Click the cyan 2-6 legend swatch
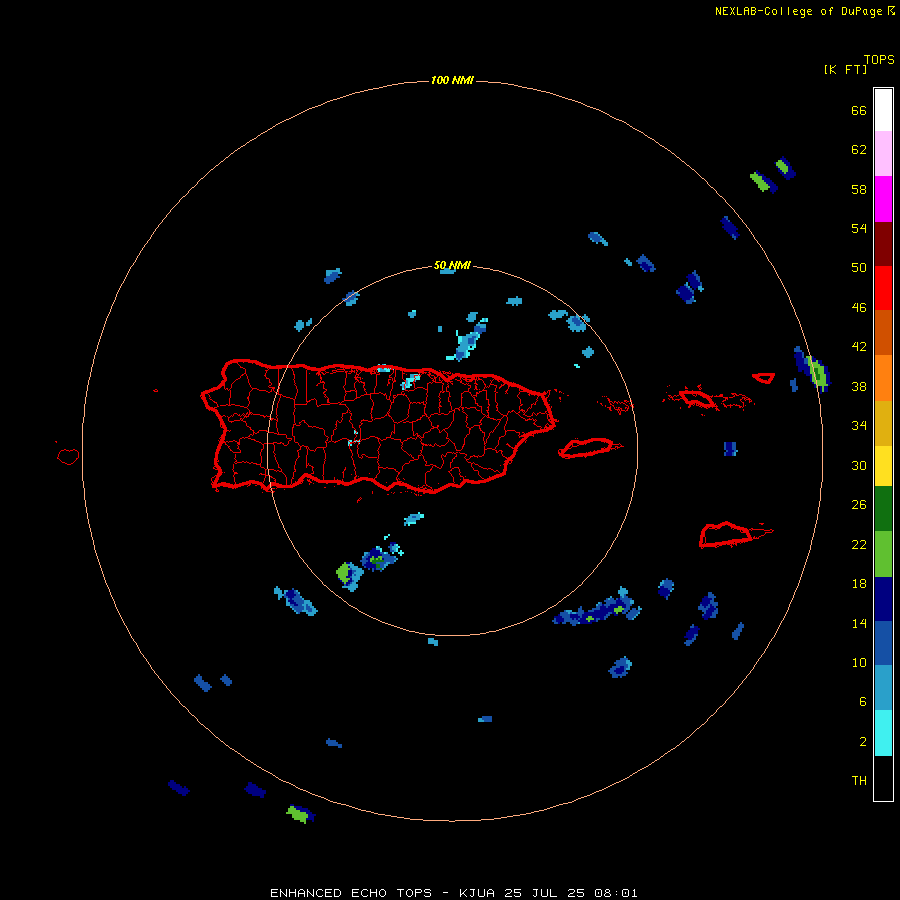This screenshot has height=900, width=900. point(883,733)
